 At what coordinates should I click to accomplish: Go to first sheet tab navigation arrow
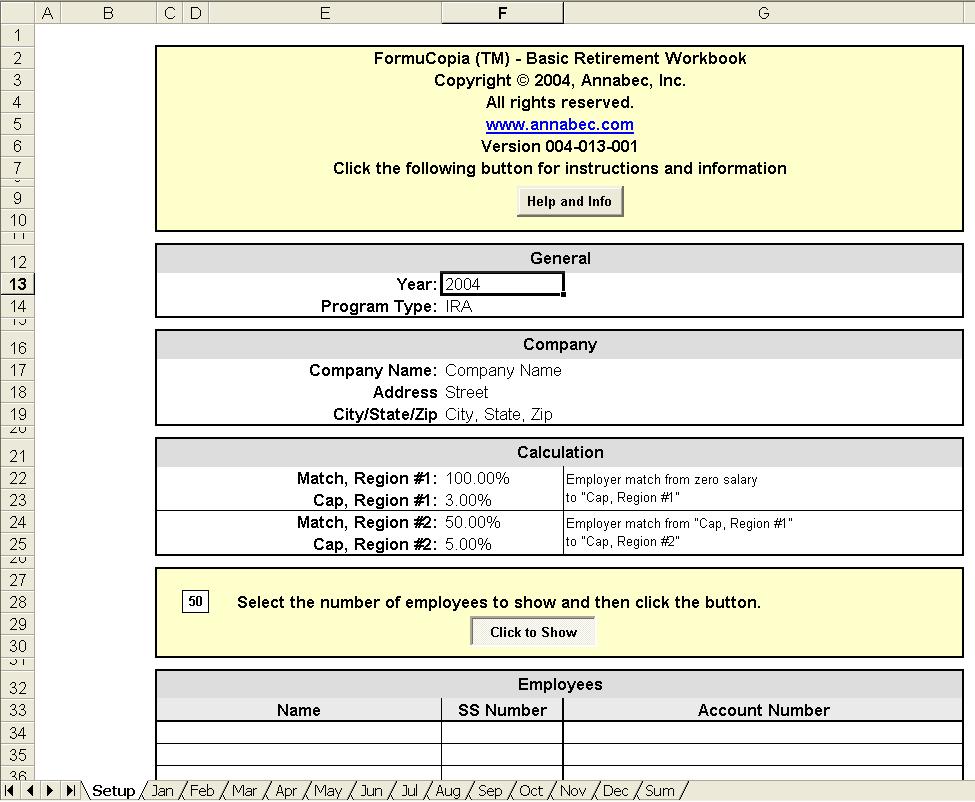pos(9,791)
